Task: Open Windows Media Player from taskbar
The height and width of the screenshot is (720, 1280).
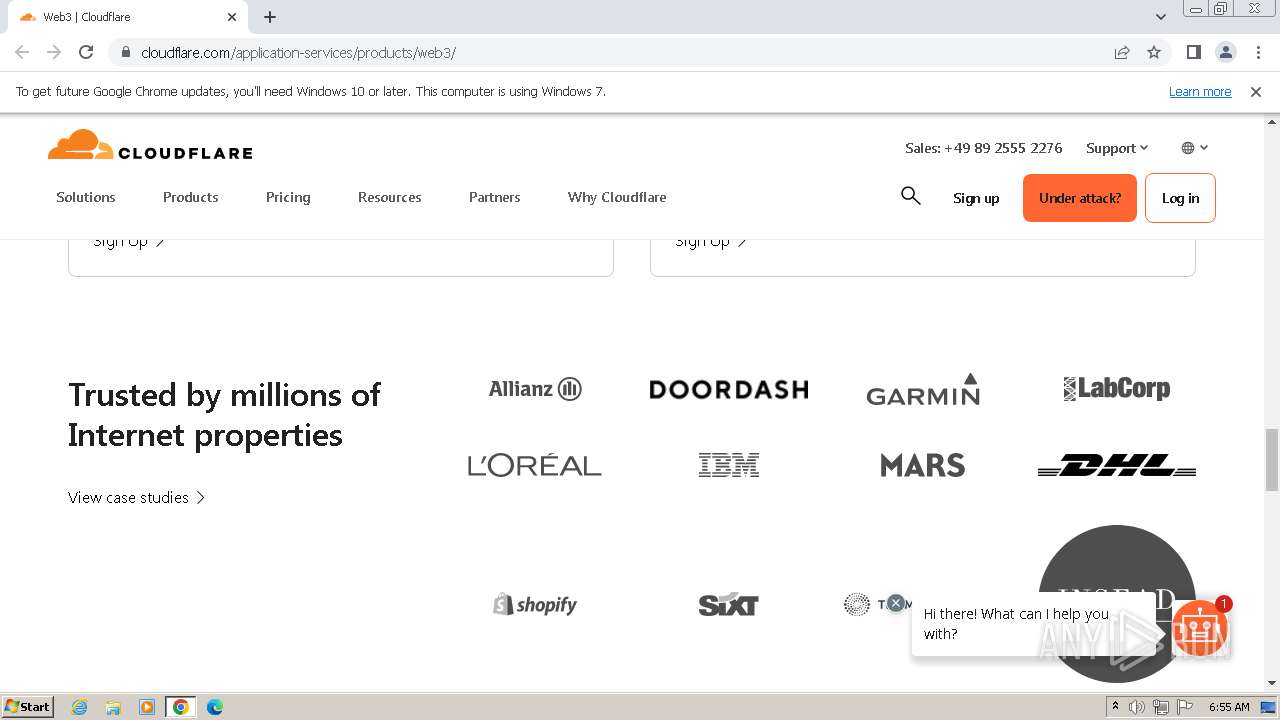Action: tap(147, 707)
